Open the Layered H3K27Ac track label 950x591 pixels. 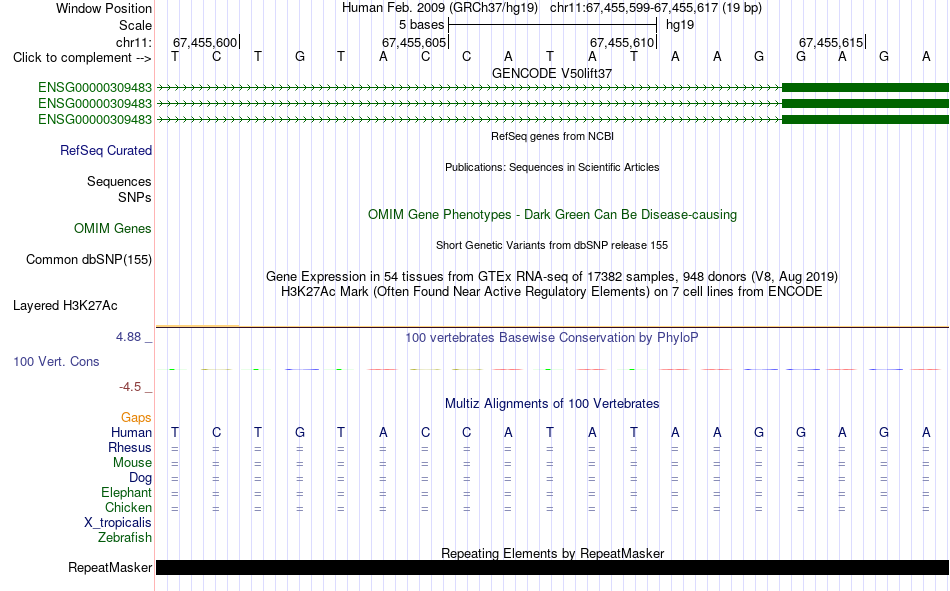click(65, 306)
